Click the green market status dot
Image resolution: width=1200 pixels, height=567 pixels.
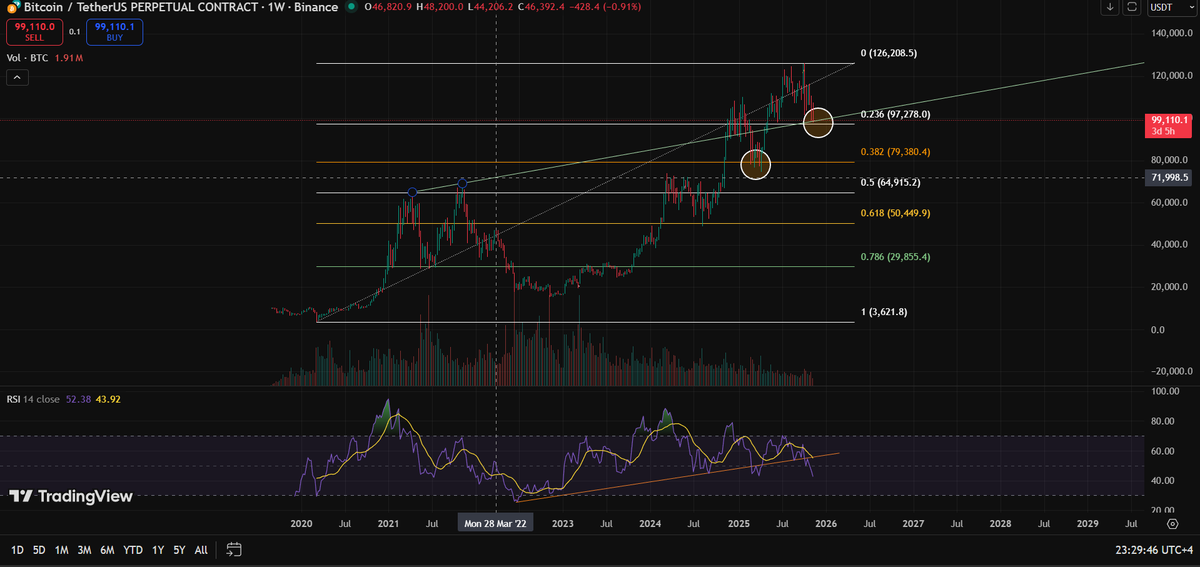(x=349, y=8)
